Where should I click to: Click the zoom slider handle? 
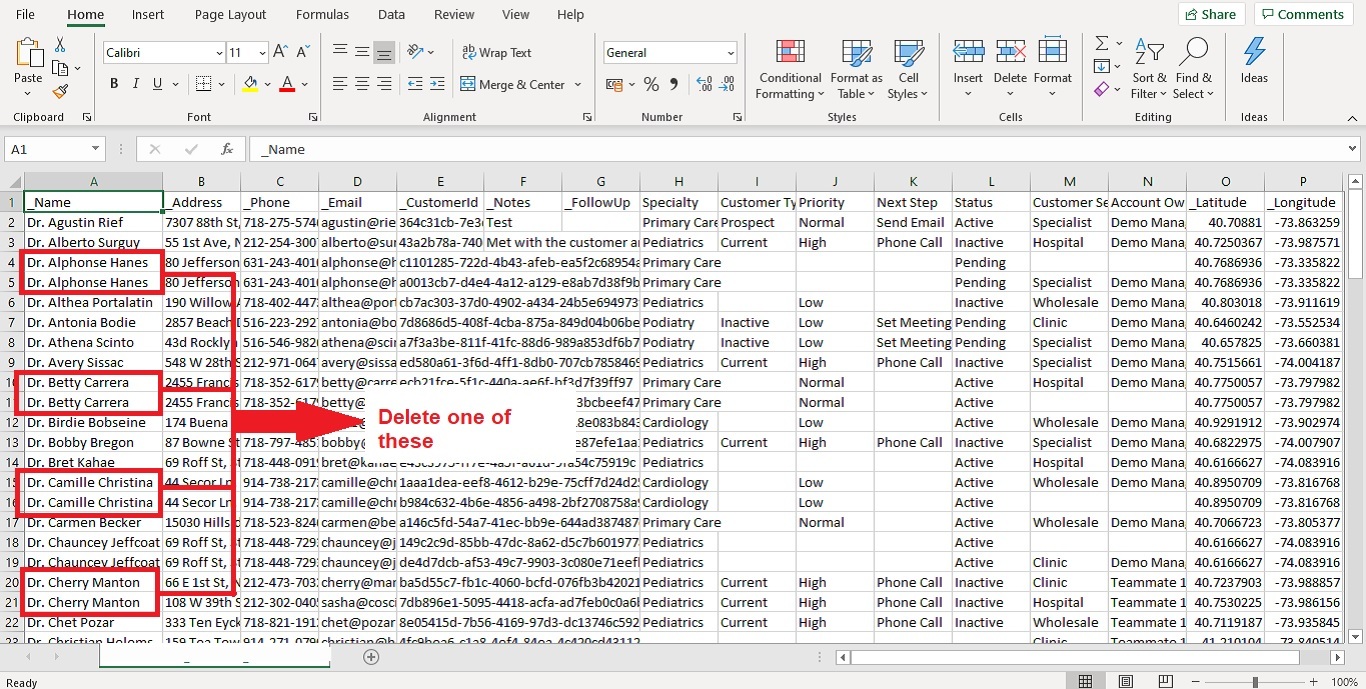point(1255,682)
